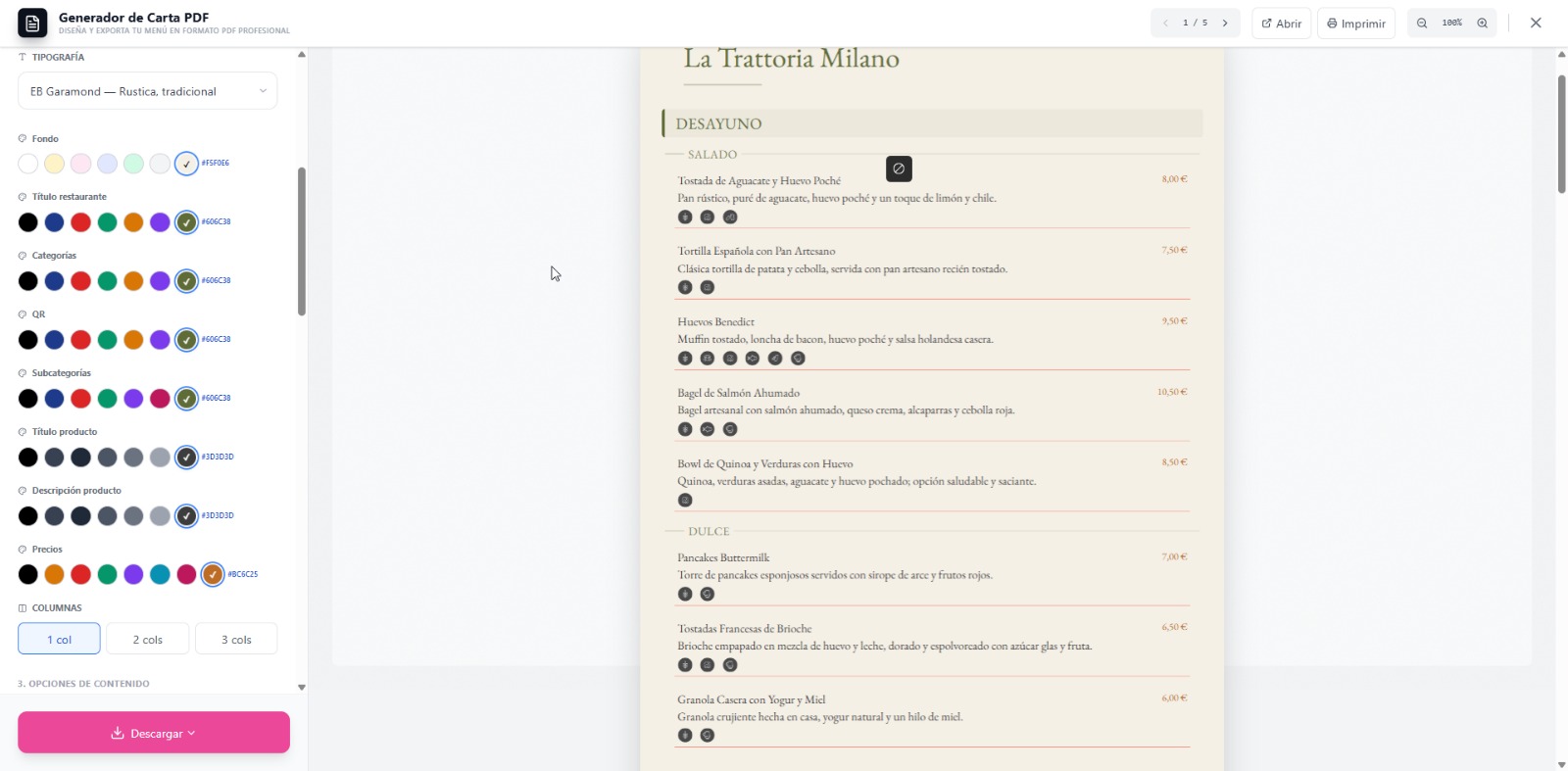Click the black circular slash icon on the menu

899,169
